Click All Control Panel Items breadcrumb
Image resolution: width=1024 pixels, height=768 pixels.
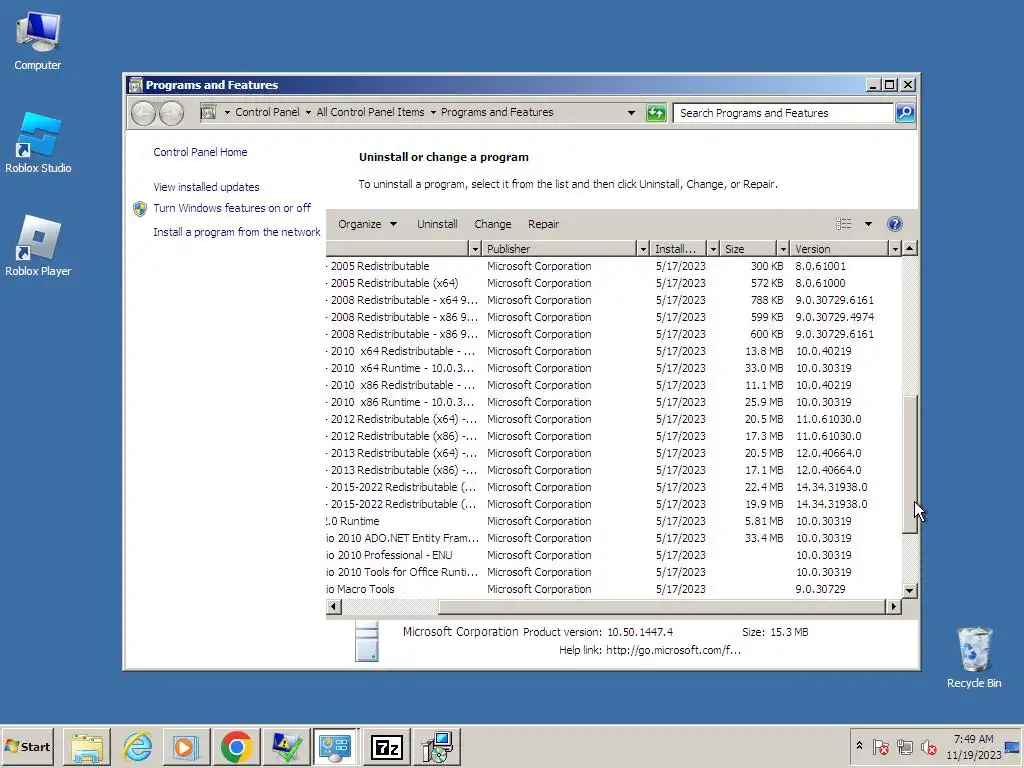[370, 112]
